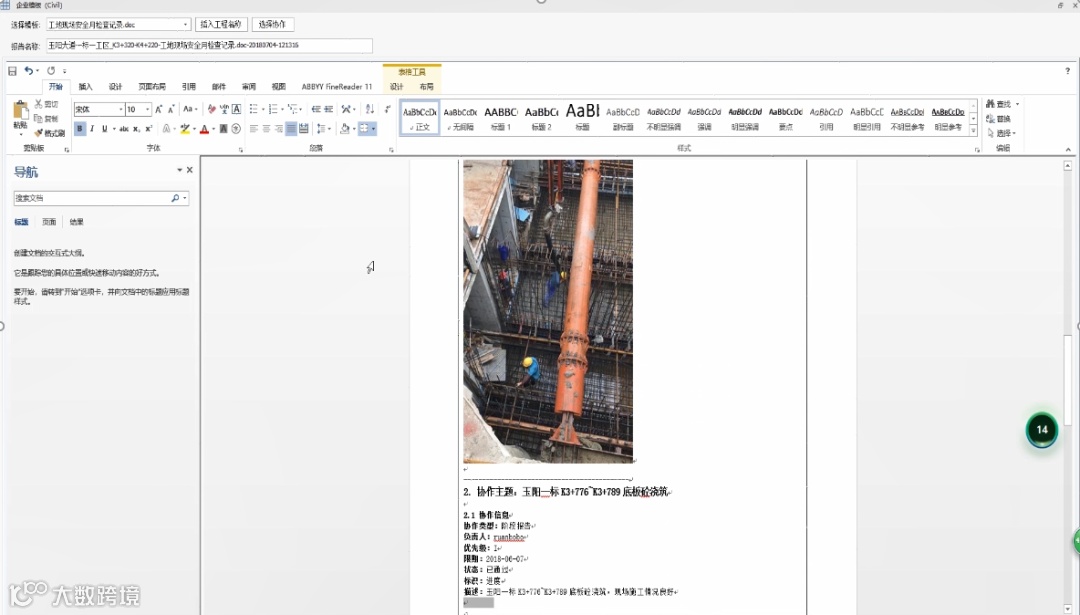Click the Sort icon in paragraph group
The height and width of the screenshot is (615, 1080).
[x=369, y=109]
